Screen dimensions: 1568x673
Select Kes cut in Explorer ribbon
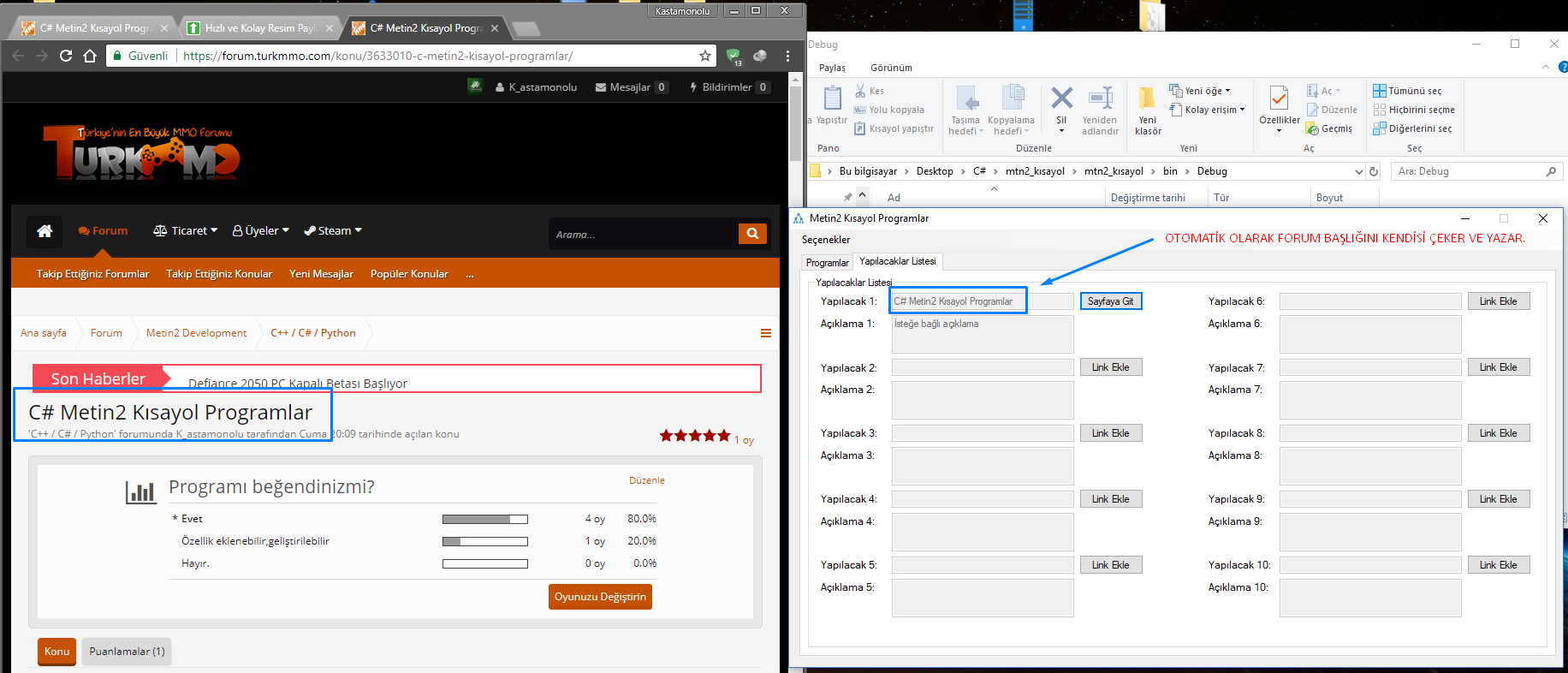click(x=870, y=91)
